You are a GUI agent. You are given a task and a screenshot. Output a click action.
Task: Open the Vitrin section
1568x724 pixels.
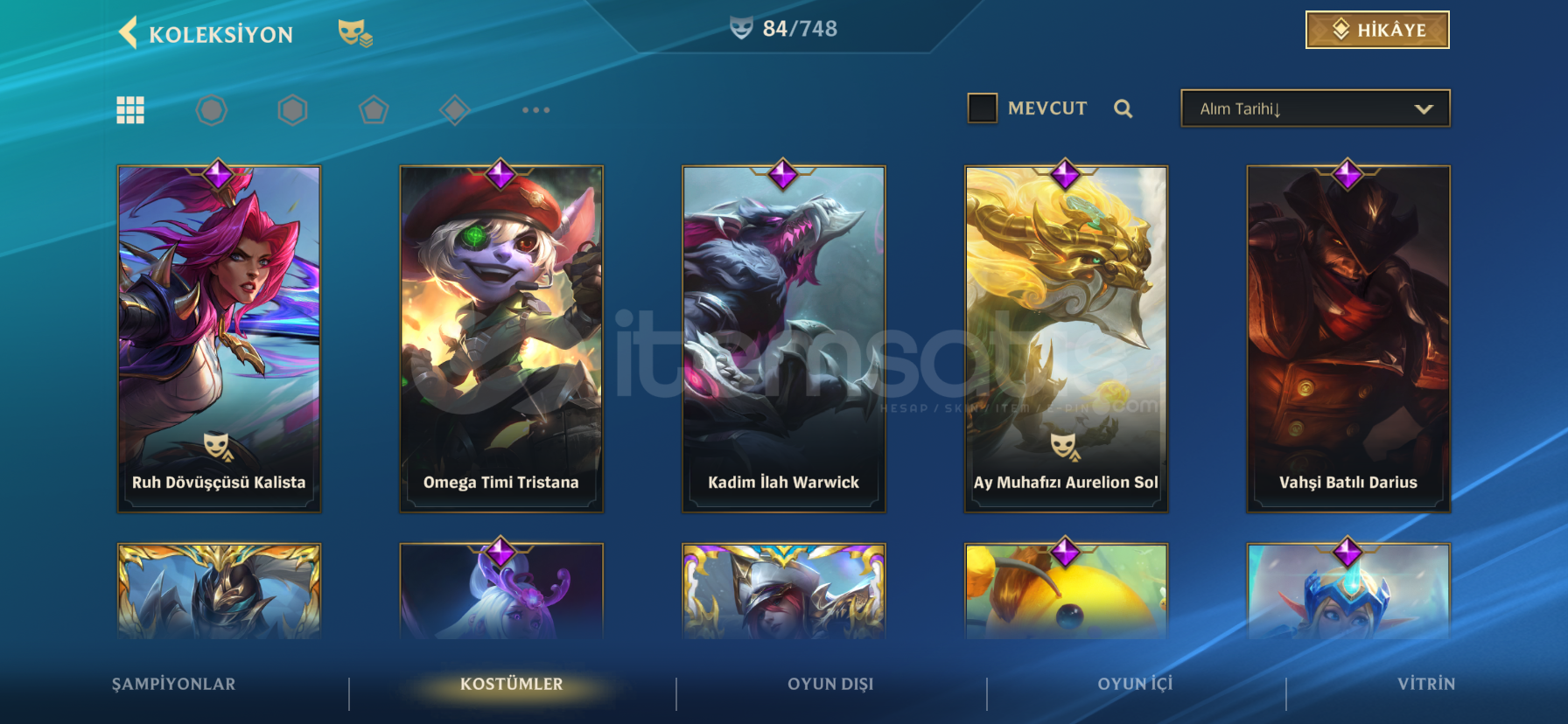point(1426,684)
